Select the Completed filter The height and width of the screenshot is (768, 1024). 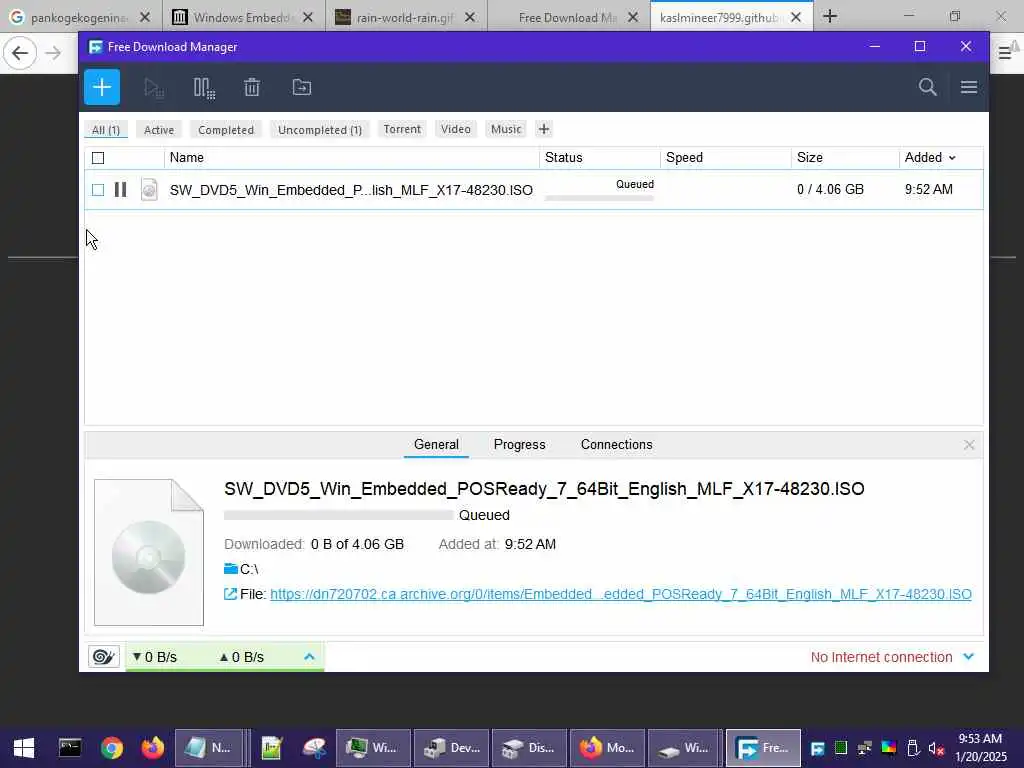tap(226, 129)
